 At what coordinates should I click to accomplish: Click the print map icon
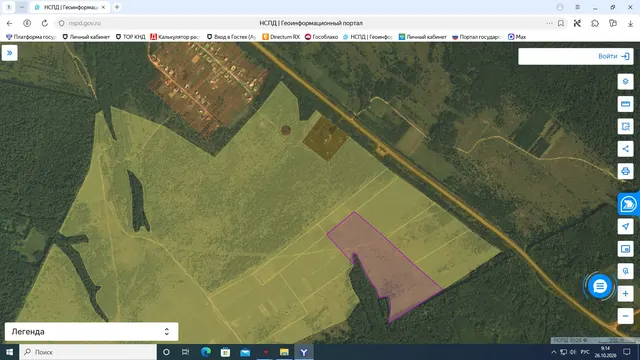[625, 171]
